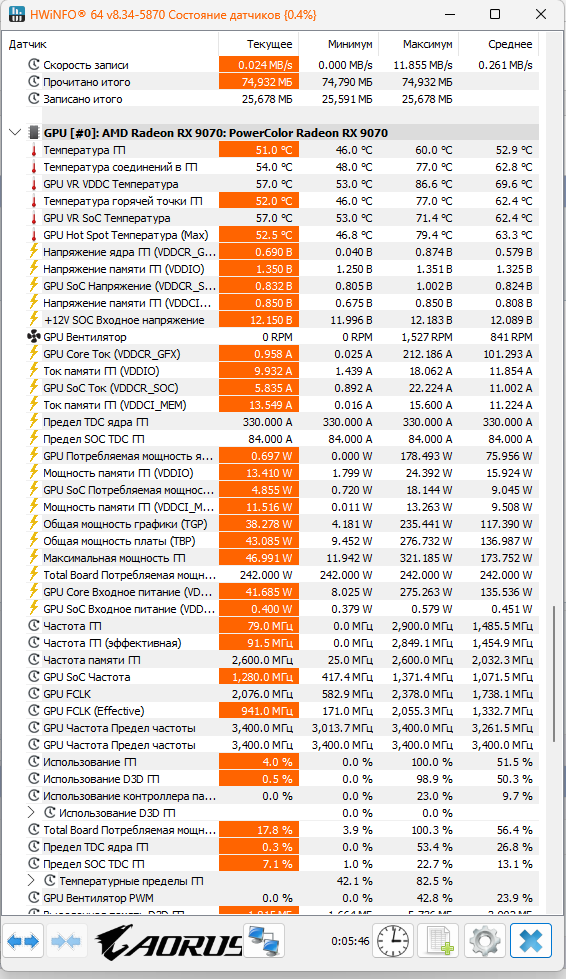Viewport: 566px width, 979px height.
Task: Click the Датчик column header
Action: click(x=110, y=44)
